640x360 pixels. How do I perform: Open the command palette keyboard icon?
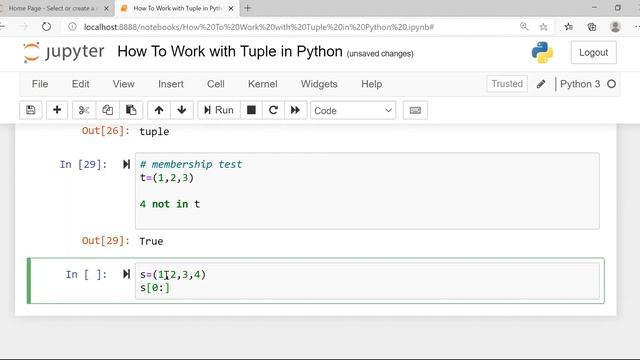(415, 110)
